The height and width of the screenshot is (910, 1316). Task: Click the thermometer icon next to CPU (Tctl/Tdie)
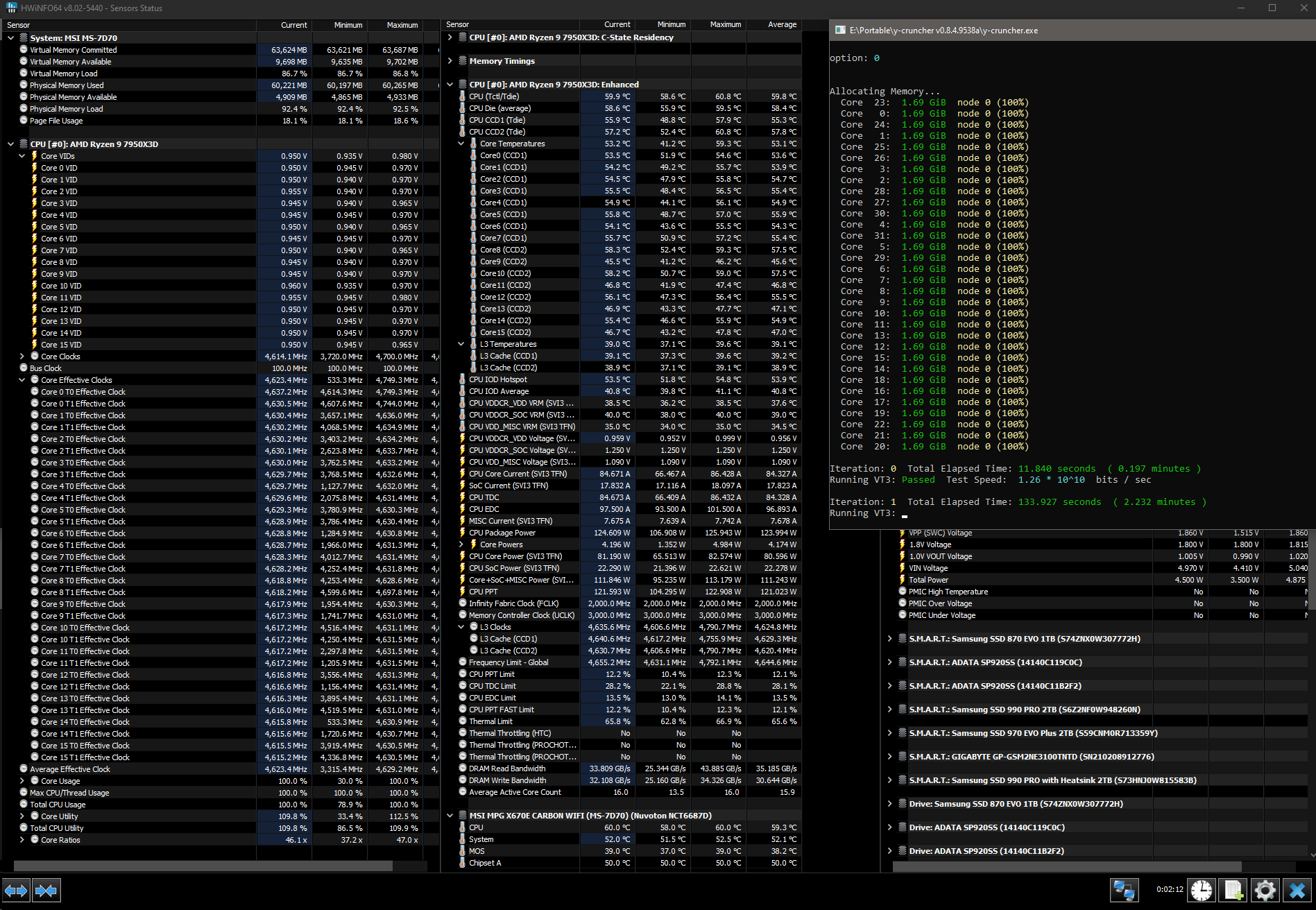tap(463, 96)
